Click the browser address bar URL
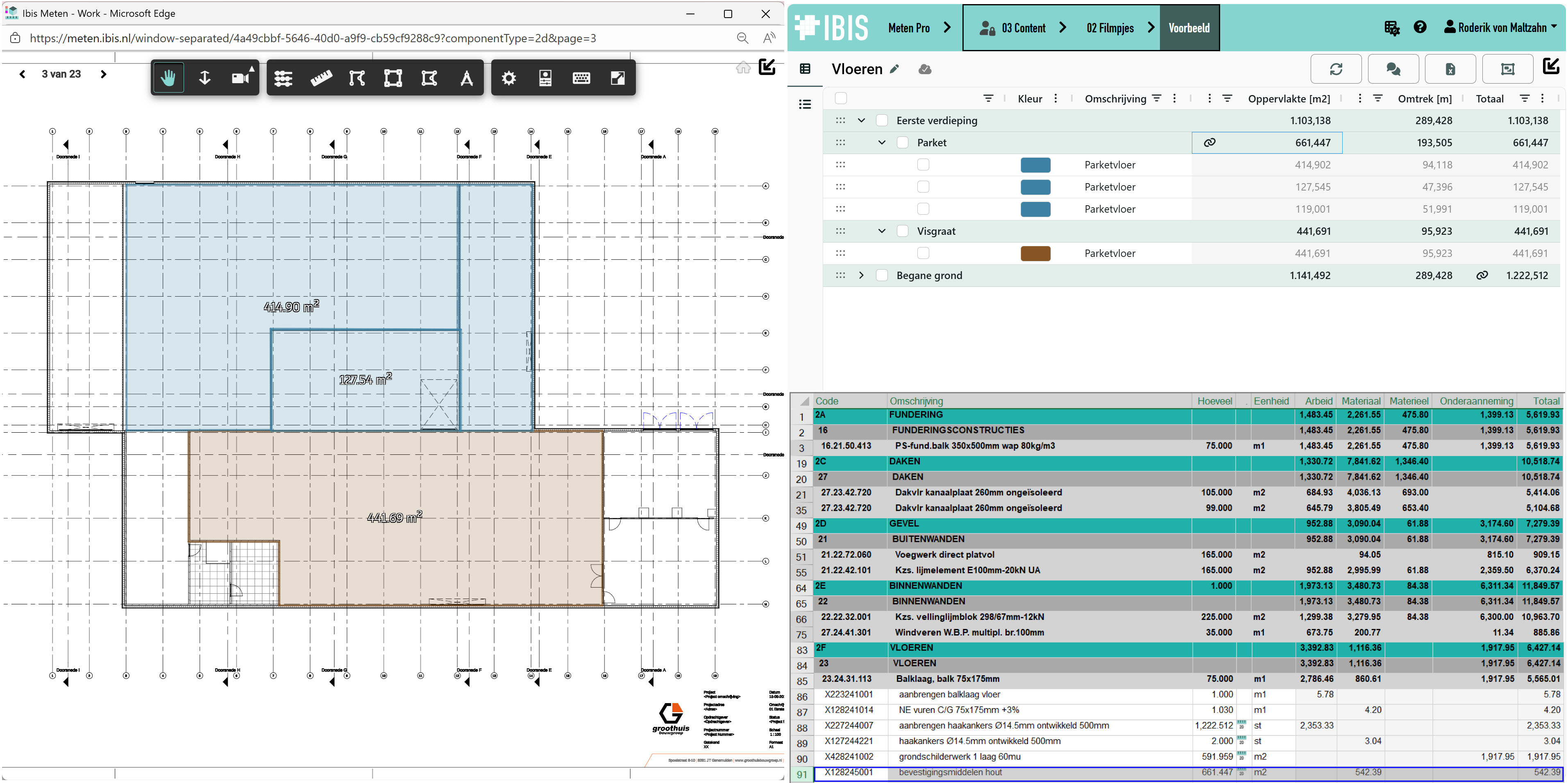Image resolution: width=1568 pixels, height=783 pixels. coord(313,39)
